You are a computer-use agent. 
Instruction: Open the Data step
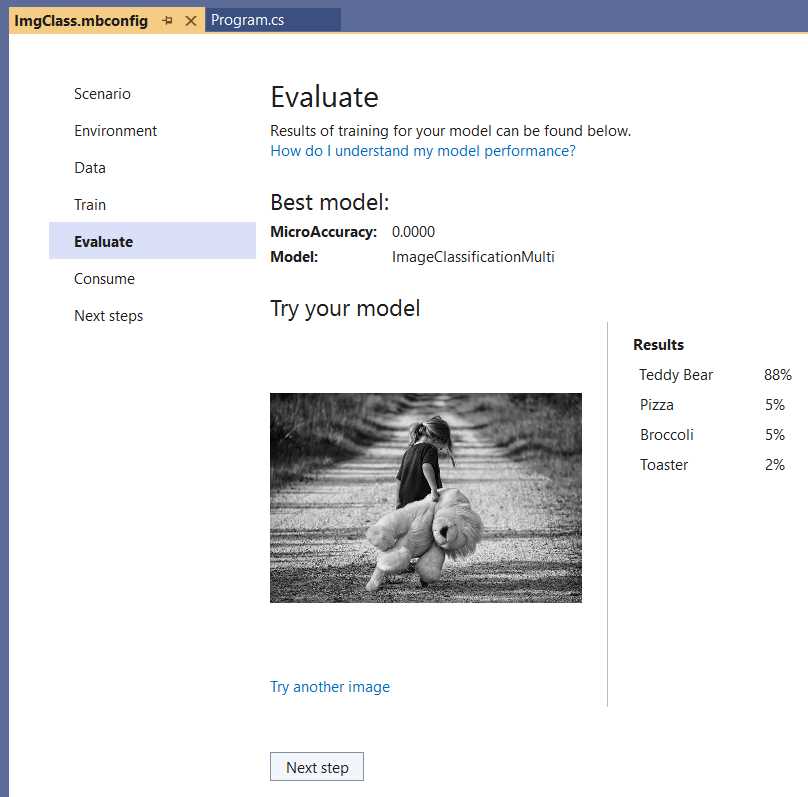pos(90,168)
